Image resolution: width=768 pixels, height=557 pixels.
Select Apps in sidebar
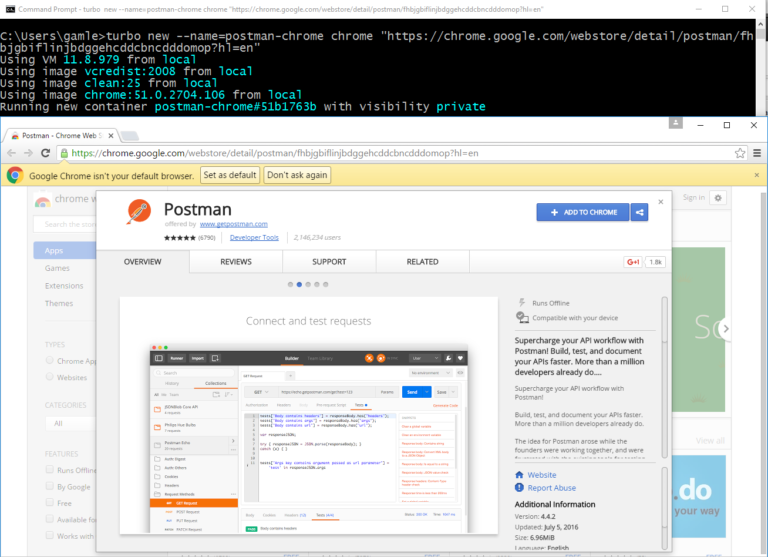point(65,250)
